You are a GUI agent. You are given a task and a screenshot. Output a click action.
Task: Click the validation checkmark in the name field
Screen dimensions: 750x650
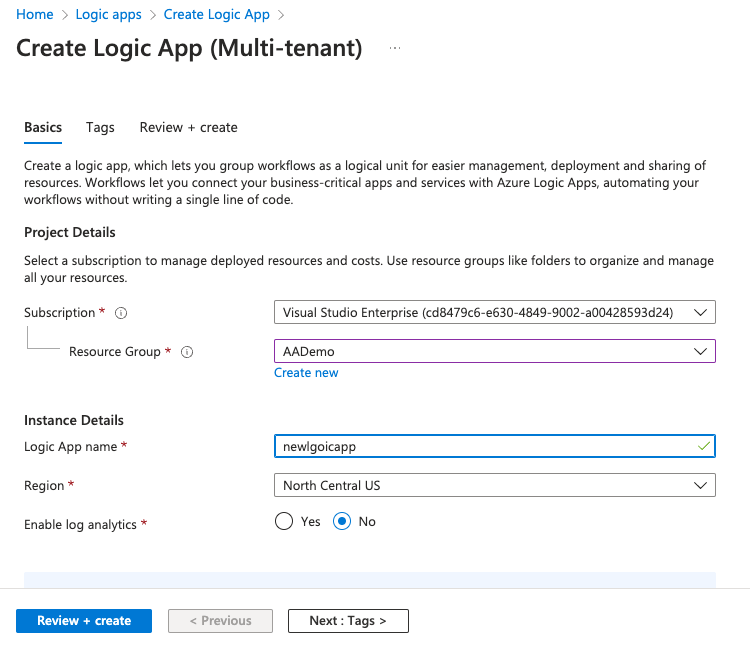tap(704, 446)
